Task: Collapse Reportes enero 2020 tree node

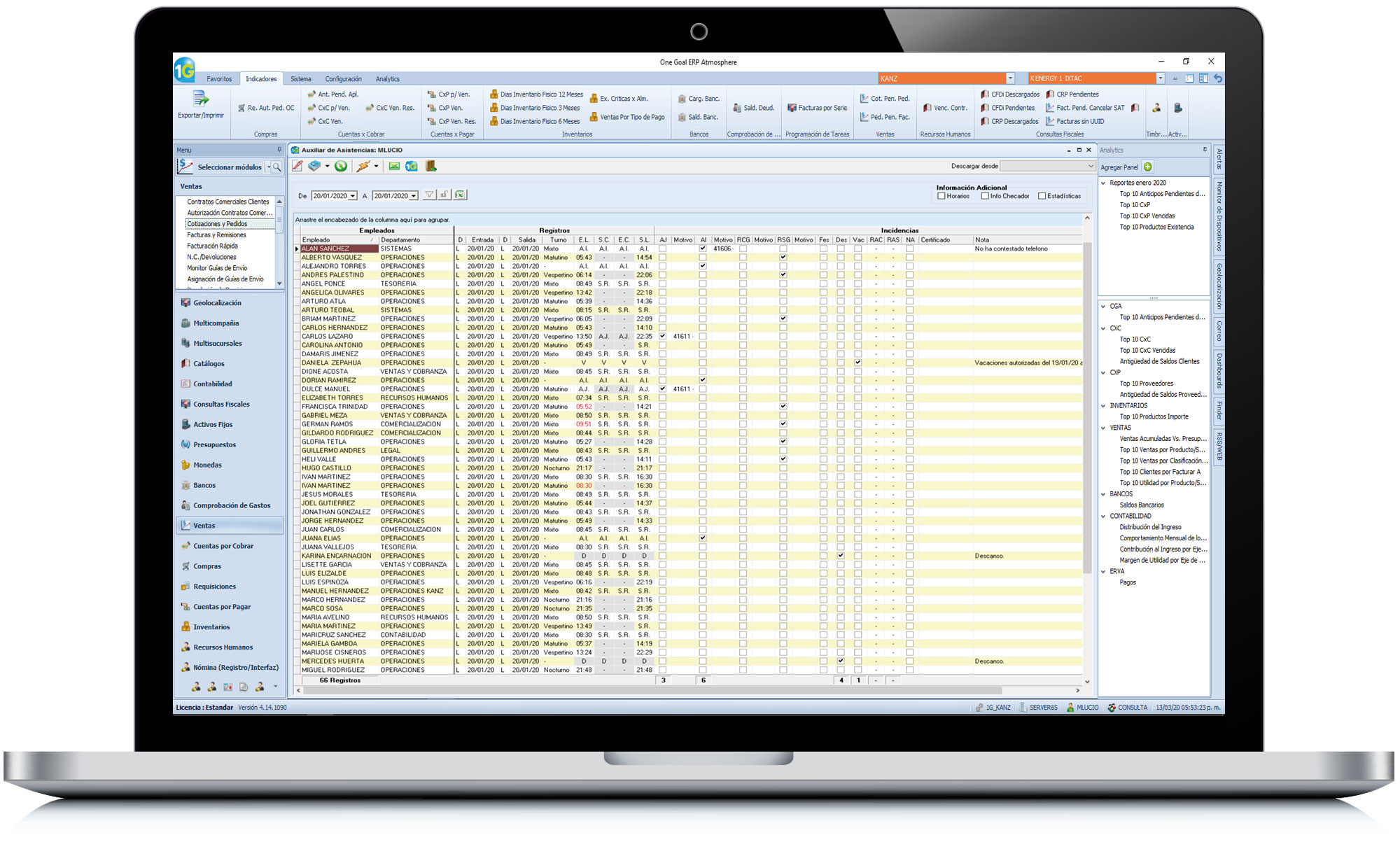Action: (1104, 183)
